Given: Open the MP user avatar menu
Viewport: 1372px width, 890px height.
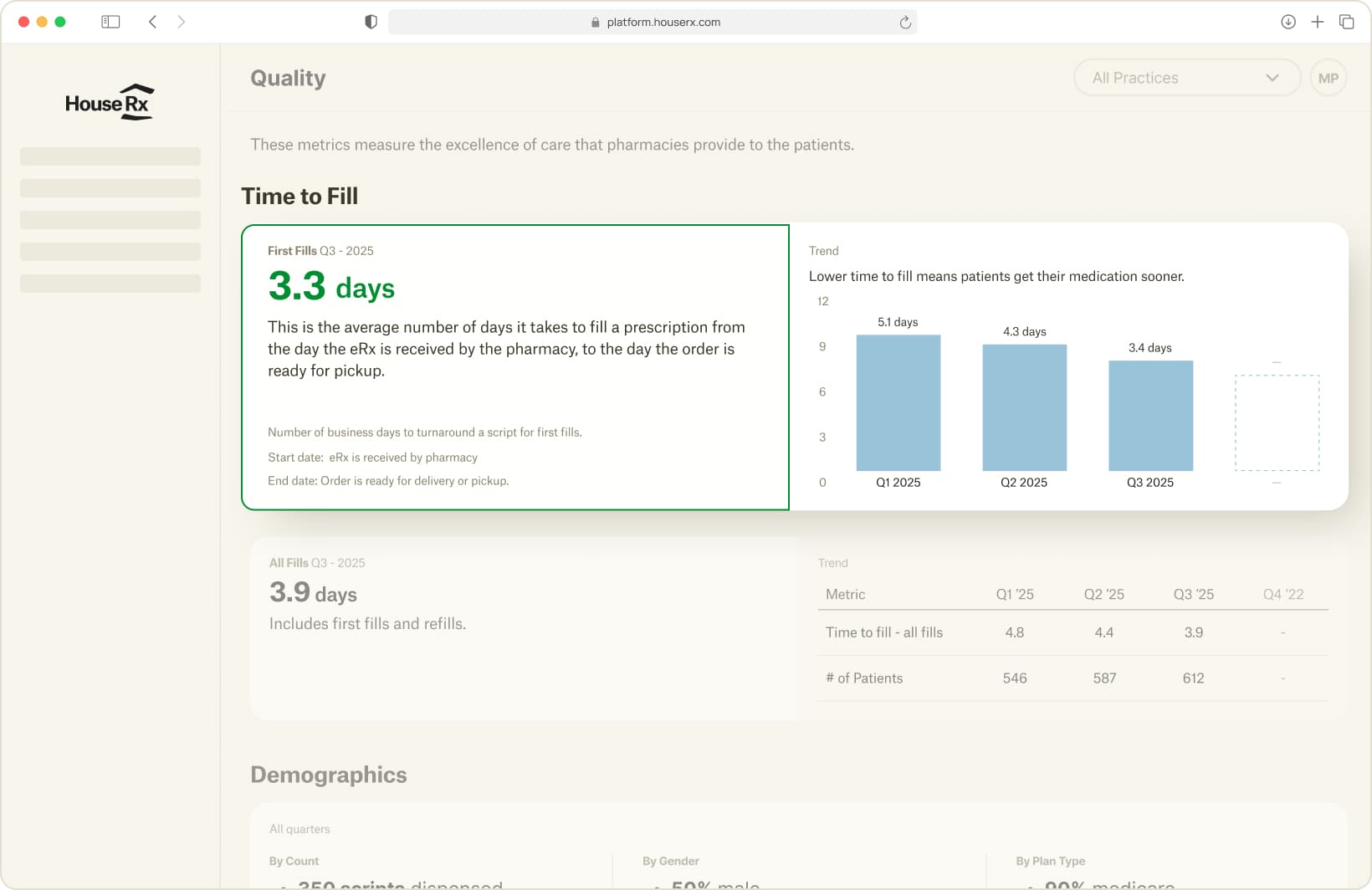Looking at the screenshot, I should [x=1328, y=78].
